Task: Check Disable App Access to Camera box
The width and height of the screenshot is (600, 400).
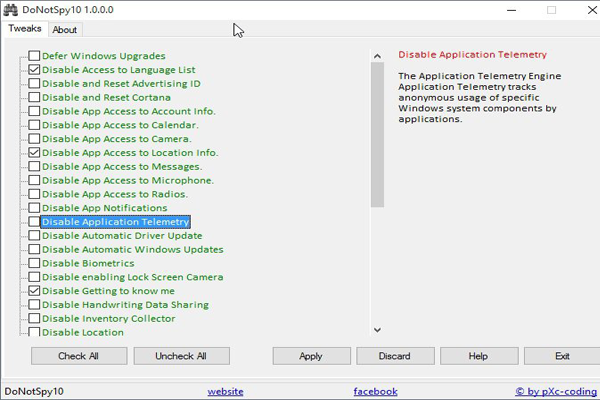Action: [x=34, y=138]
